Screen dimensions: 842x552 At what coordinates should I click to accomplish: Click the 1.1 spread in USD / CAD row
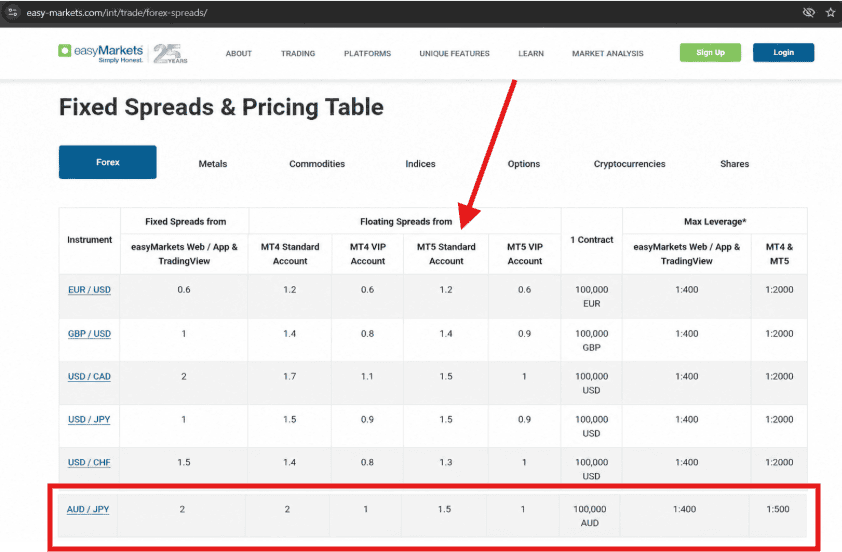point(367,376)
